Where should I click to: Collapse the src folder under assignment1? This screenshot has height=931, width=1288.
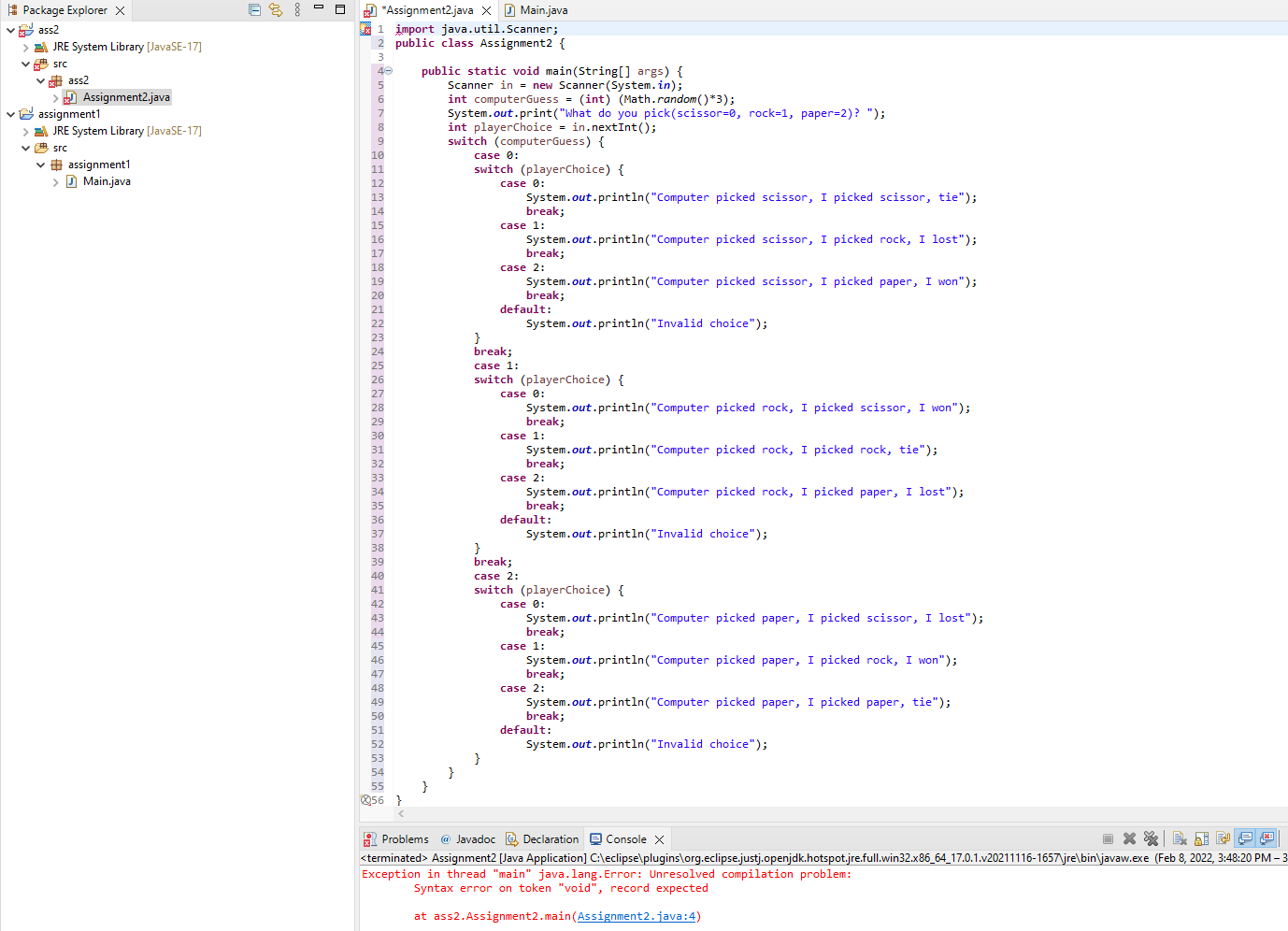point(25,148)
